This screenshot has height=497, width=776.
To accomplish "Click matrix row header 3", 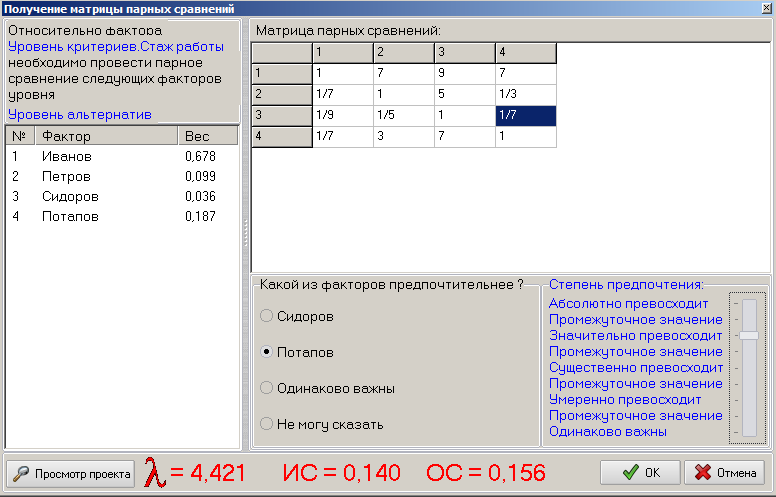I will click(282, 115).
